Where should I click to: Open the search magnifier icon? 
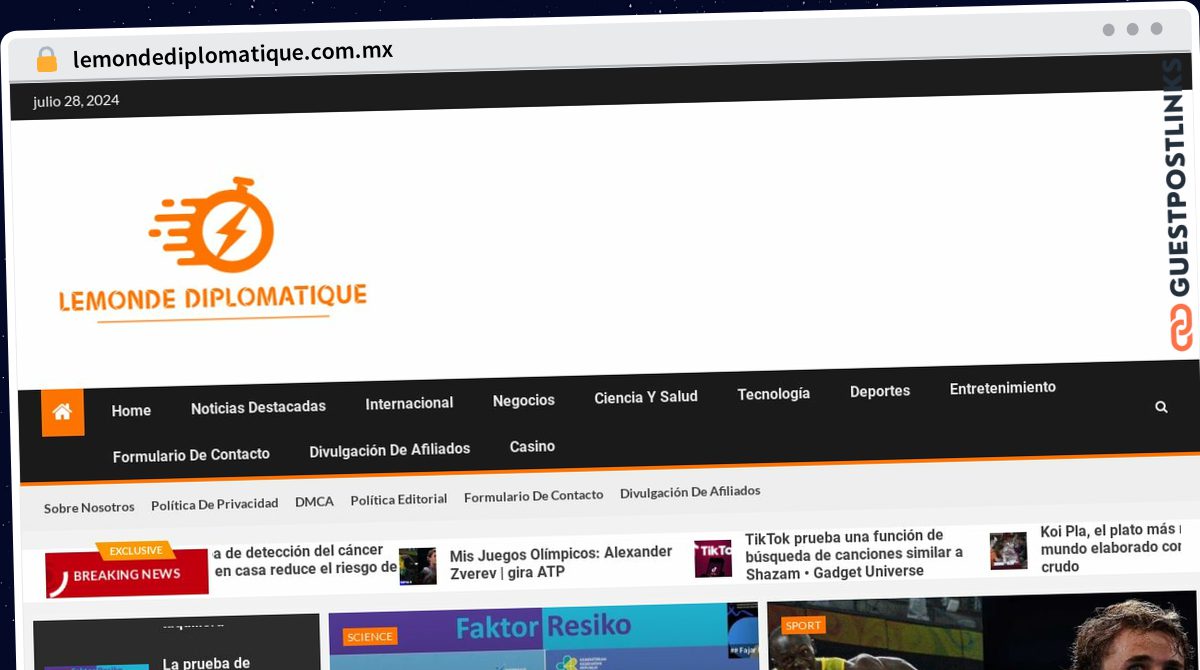coord(1161,407)
